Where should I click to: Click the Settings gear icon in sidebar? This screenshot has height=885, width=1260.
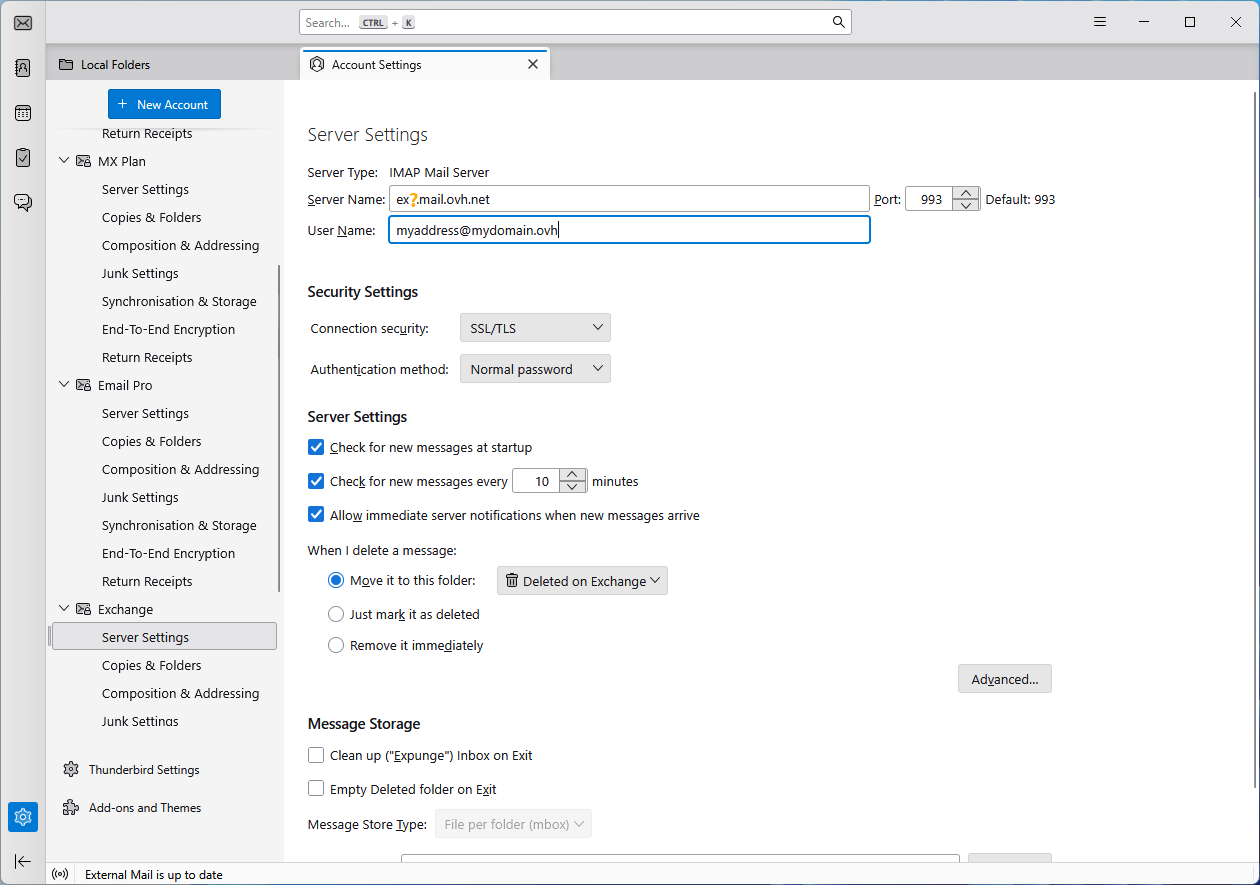point(22,817)
